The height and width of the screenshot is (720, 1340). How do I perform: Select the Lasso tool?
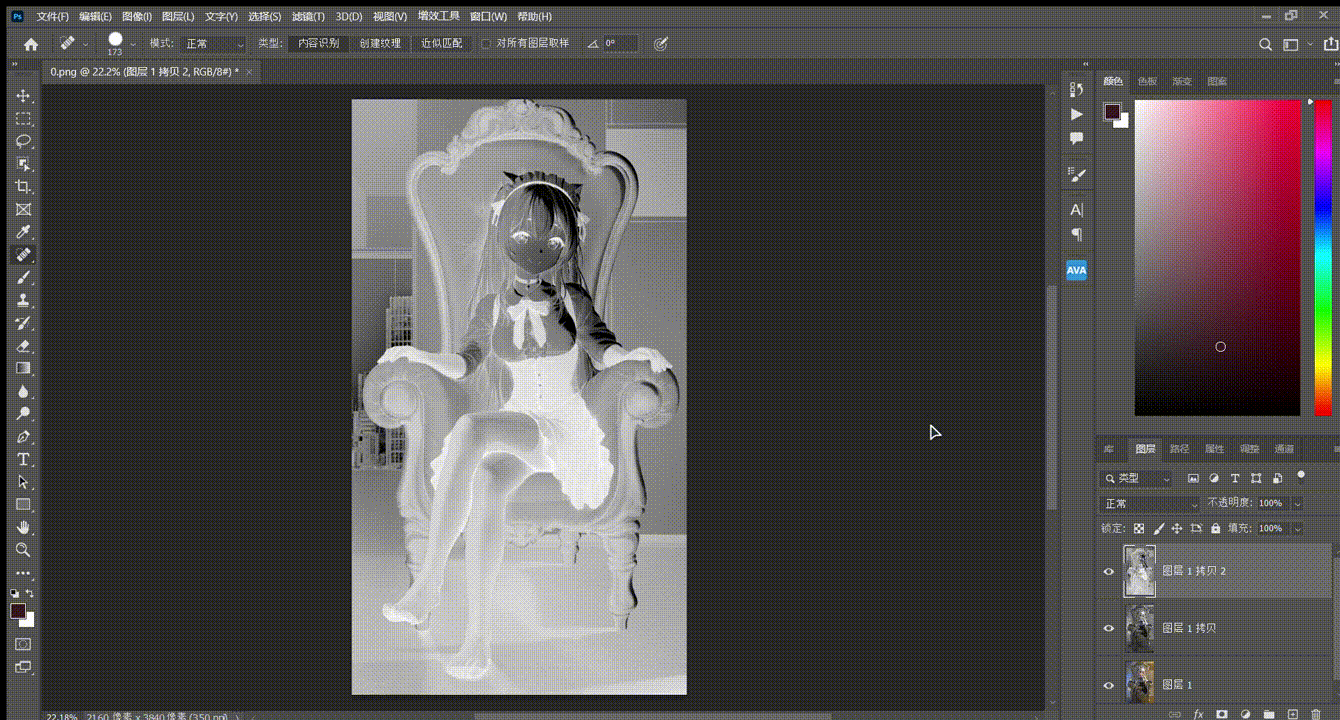pos(23,141)
